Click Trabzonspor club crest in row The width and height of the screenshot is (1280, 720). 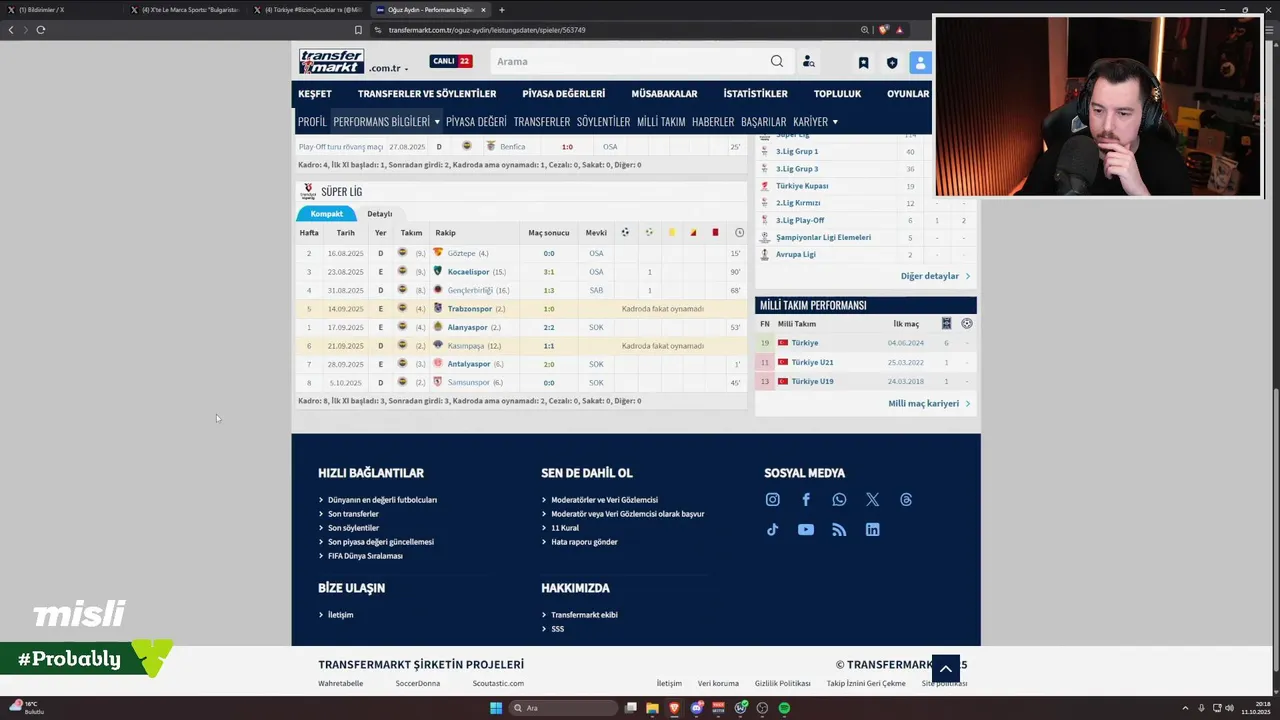click(x=438, y=308)
